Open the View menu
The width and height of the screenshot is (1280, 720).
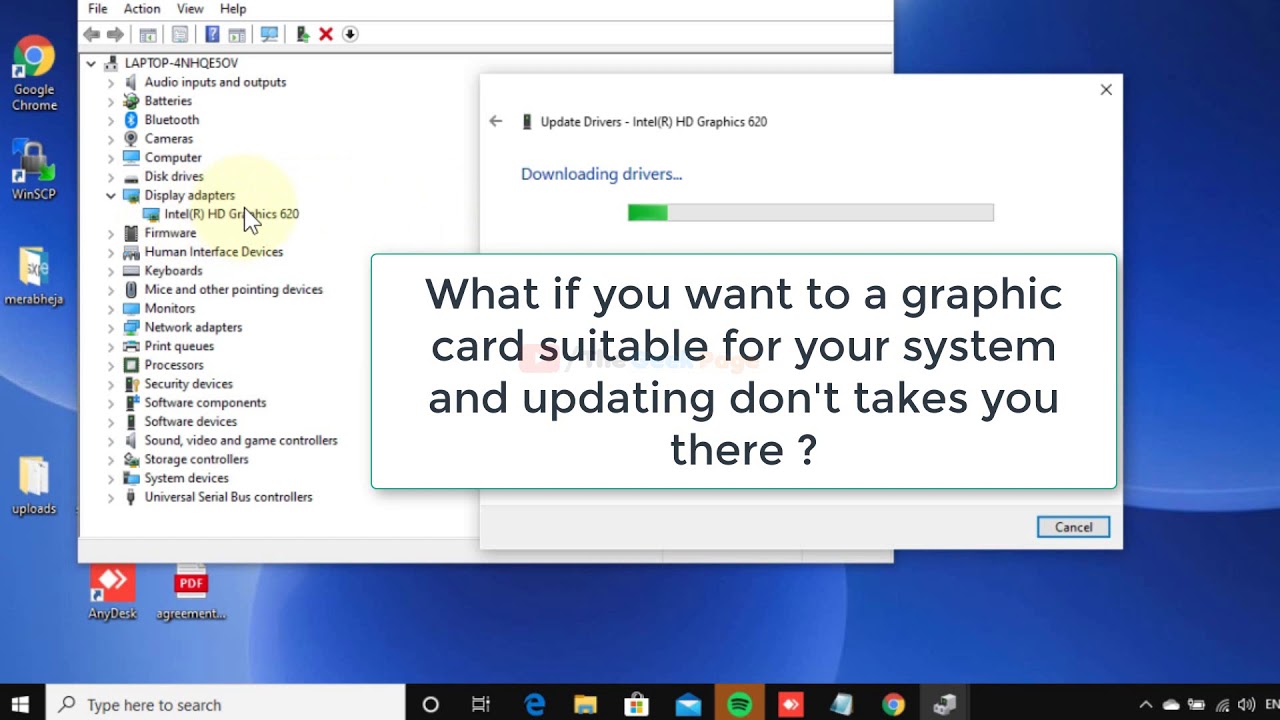click(190, 9)
